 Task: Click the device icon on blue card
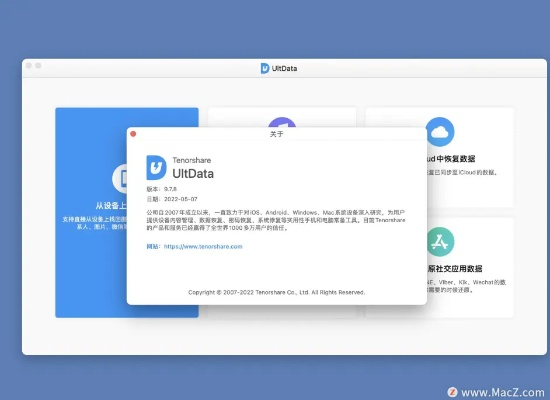tap(120, 178)
